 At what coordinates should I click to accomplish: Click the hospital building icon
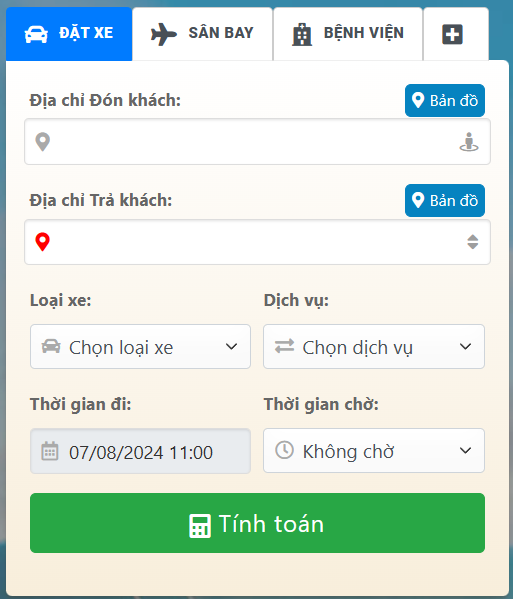coord(302,34)
